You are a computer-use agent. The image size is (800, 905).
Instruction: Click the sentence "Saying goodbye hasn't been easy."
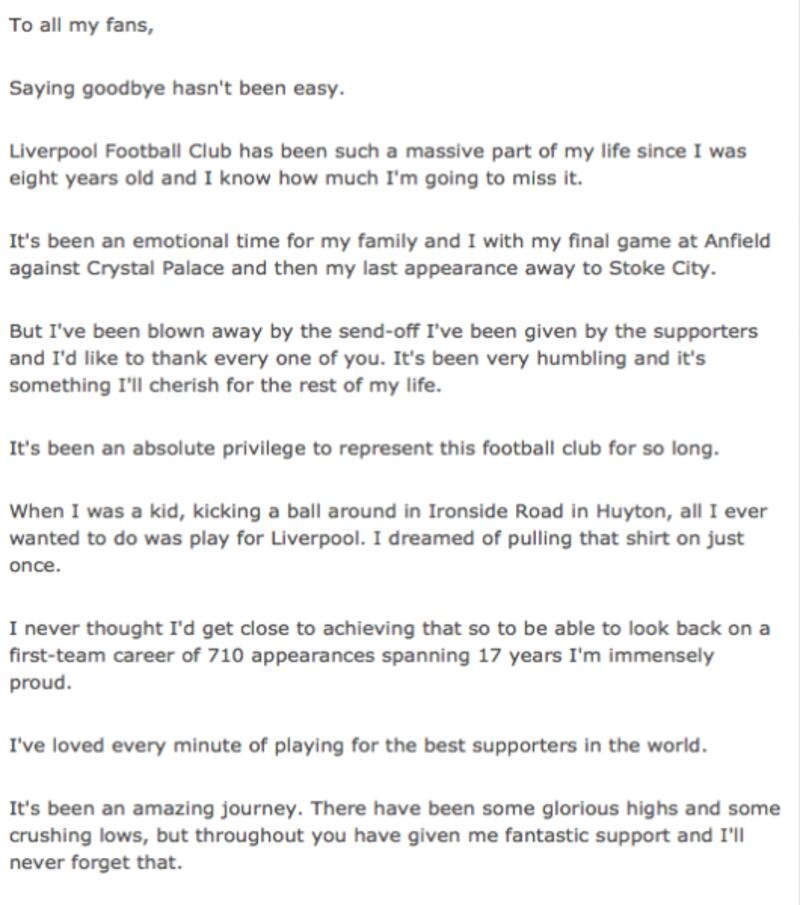pos(177,88)
